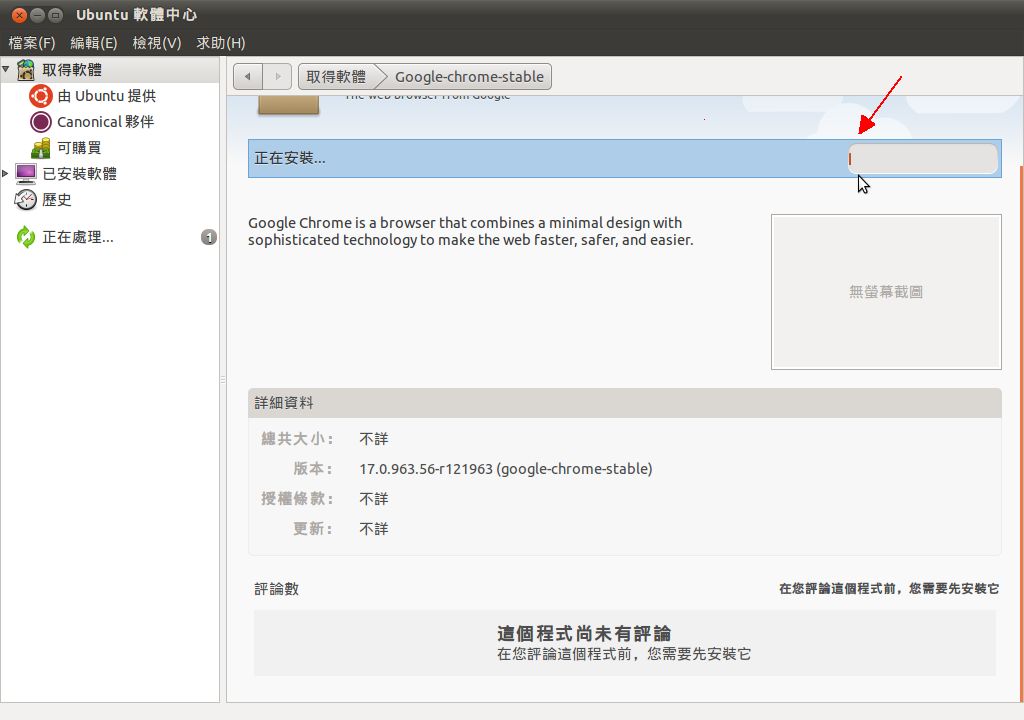Click the forward navigation arrow button

click(x=278, y=77)
